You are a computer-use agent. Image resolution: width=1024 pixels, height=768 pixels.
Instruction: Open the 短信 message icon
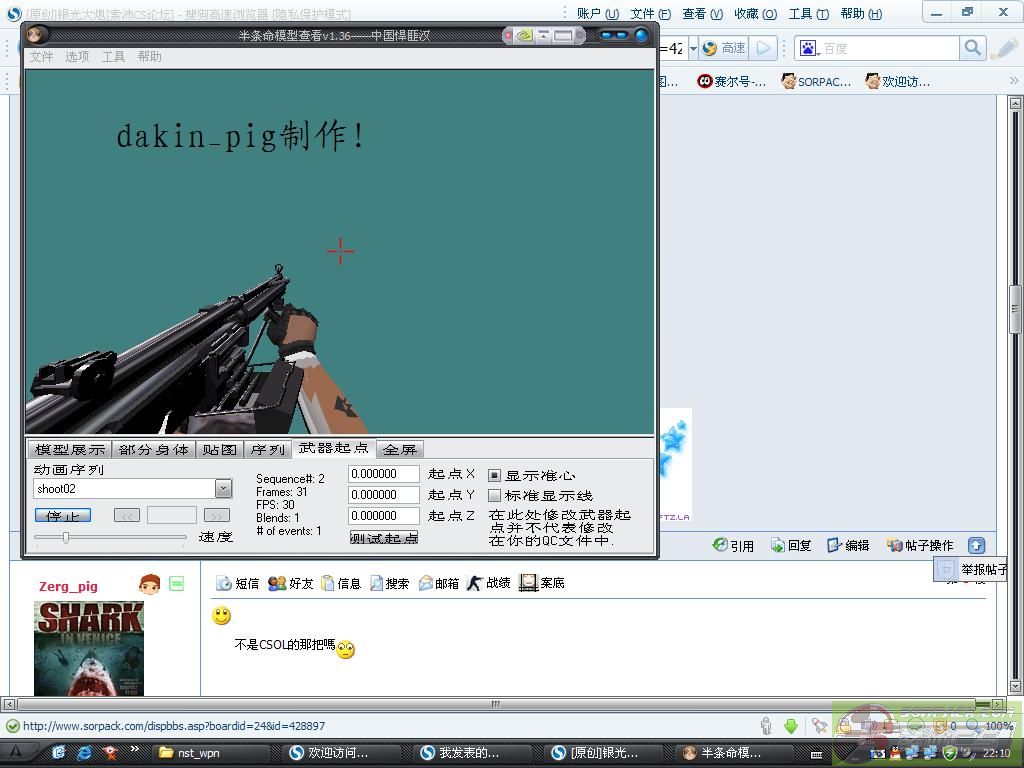click(x=224, y=583)
